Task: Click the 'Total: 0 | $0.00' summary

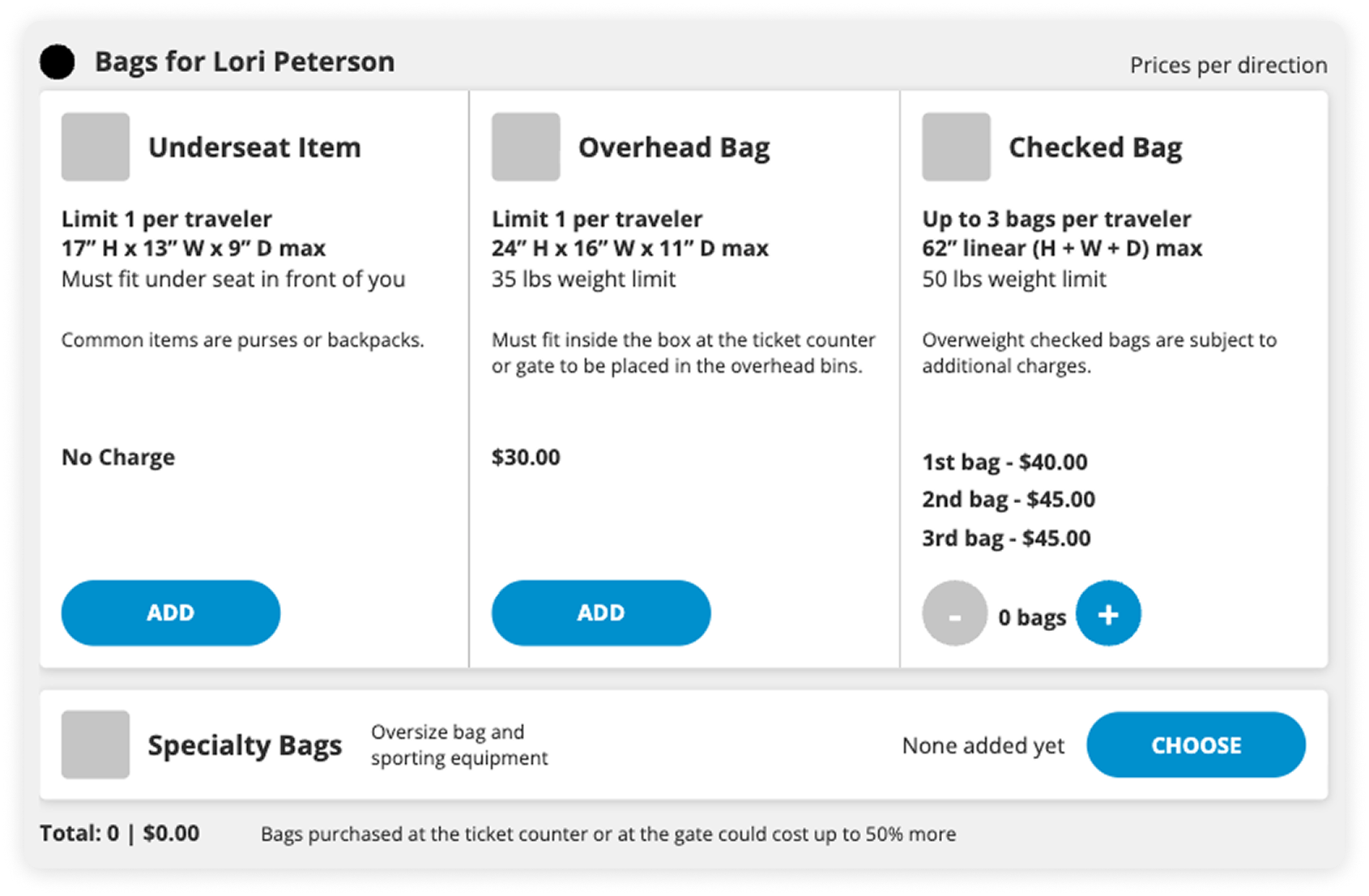Action: (x=120, y=833)
